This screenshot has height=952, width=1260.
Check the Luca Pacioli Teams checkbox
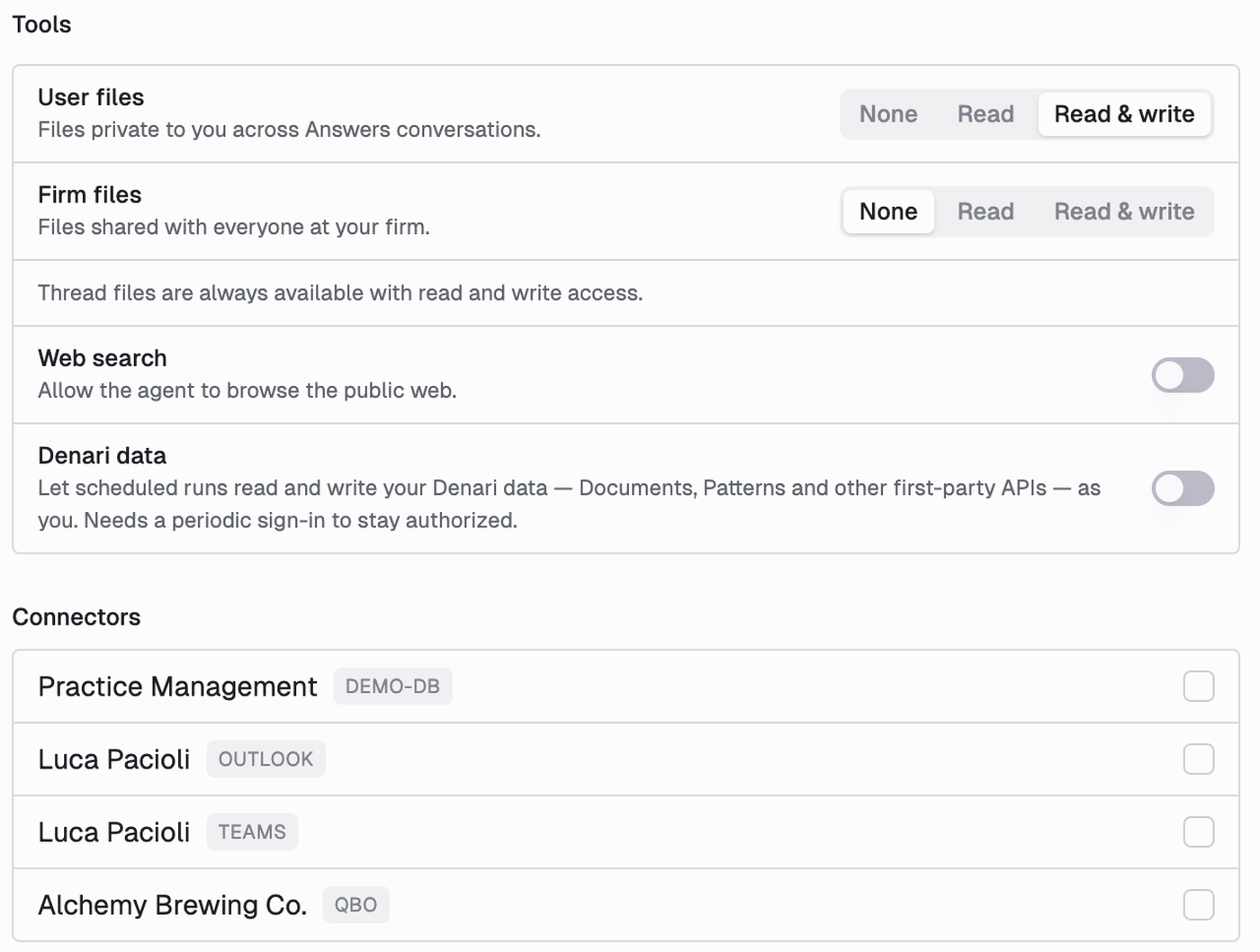pyautogui.click(x=1199, y=832)
